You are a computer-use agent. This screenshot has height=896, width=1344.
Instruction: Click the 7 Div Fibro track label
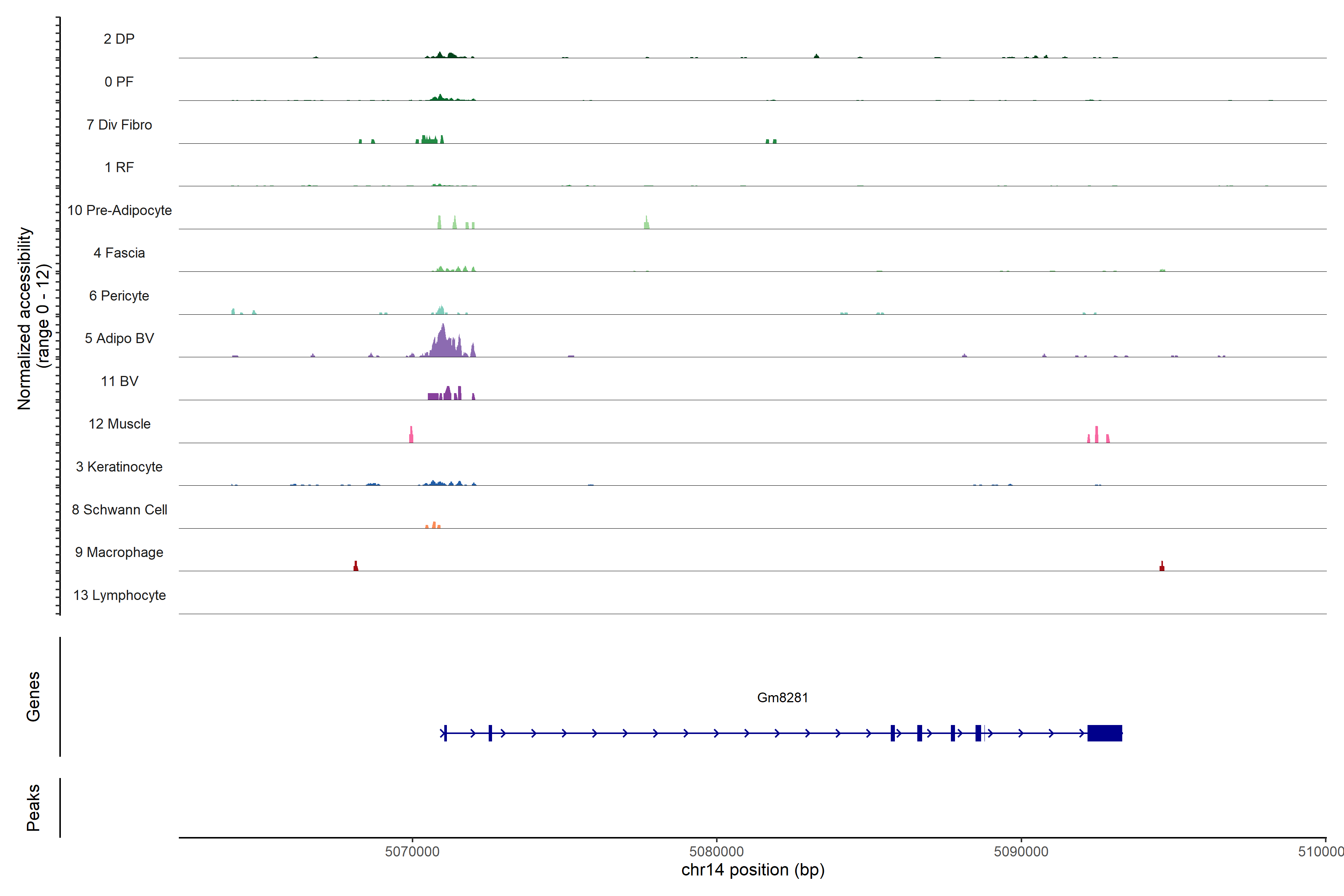(x=119, y=125)
